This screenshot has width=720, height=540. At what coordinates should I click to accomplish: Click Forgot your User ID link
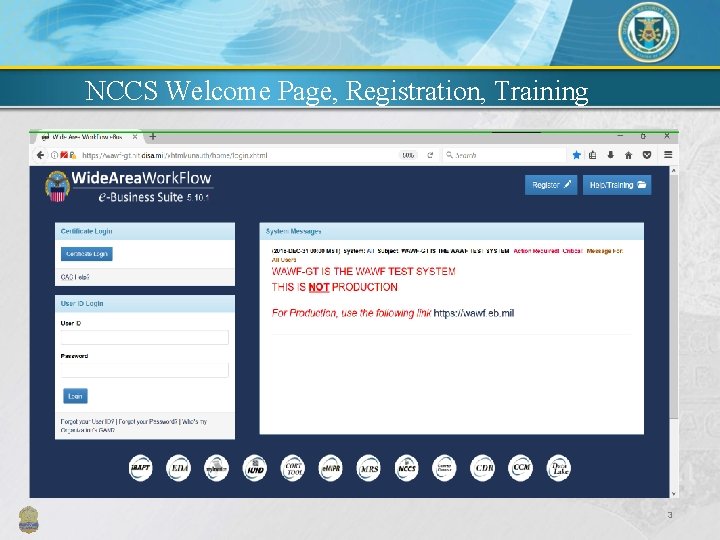pos(87,422)
